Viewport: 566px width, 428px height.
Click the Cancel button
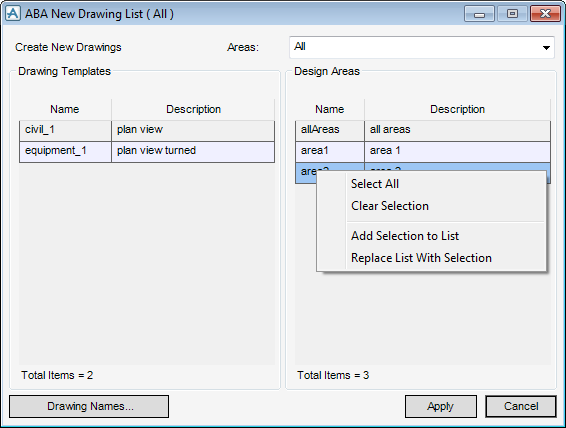[x=521, y=406]
